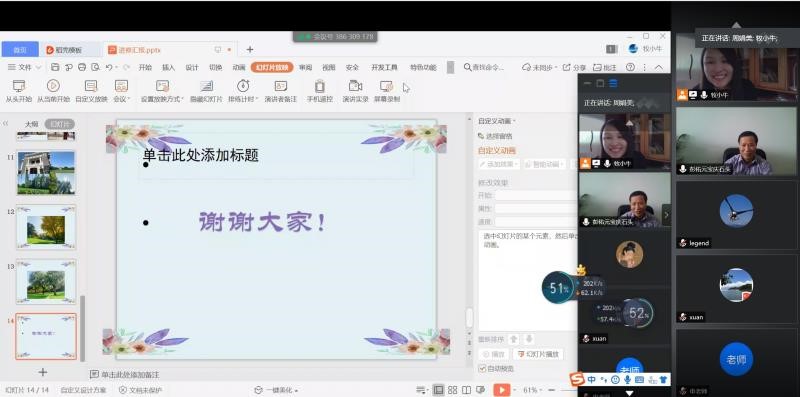800x397 pixels.
Task: Click the 幻灯片播放 button in animation pane
Action: pos(538,354)
